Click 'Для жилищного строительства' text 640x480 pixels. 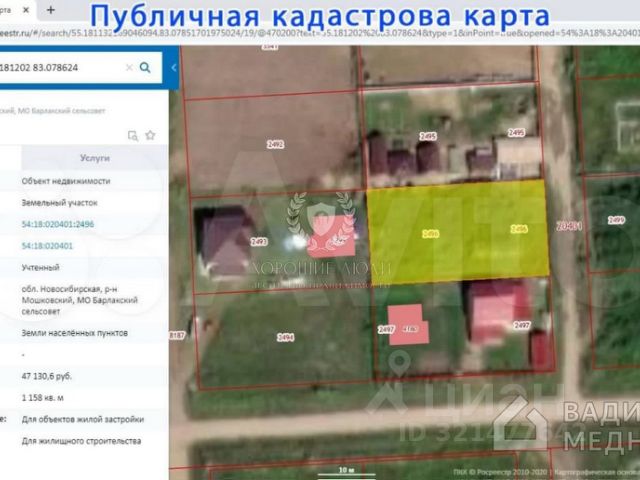point(81,441)
